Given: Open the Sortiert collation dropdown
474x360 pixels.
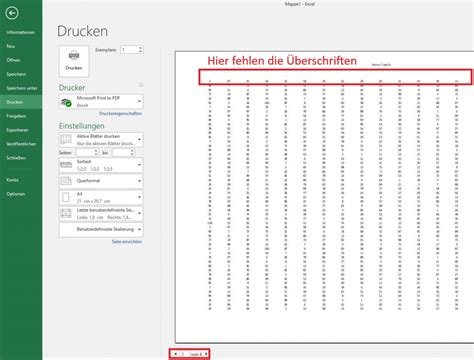Looking at the screenshot, I should click(x=101, y=165).
